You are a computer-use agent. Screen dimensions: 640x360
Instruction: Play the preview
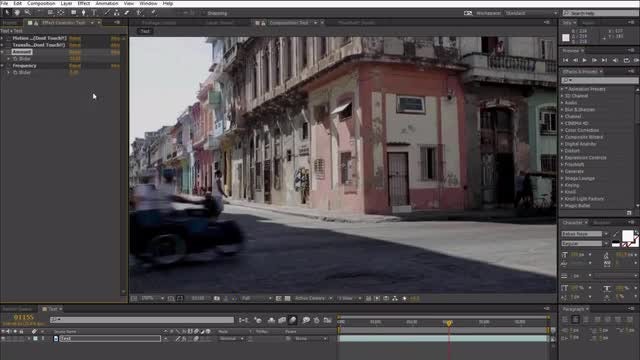pyautogui.click(x=585, y=60)
